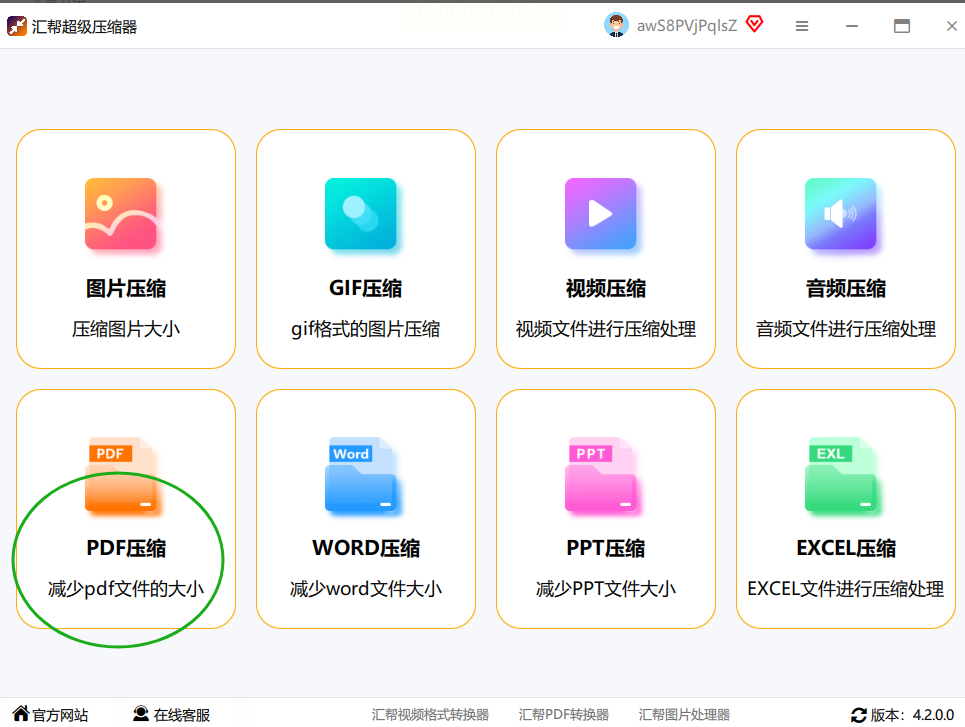Viewport: 965px width, 727px height.
Task: Click the red VIP diamond badge
Action: pos(755,24)
